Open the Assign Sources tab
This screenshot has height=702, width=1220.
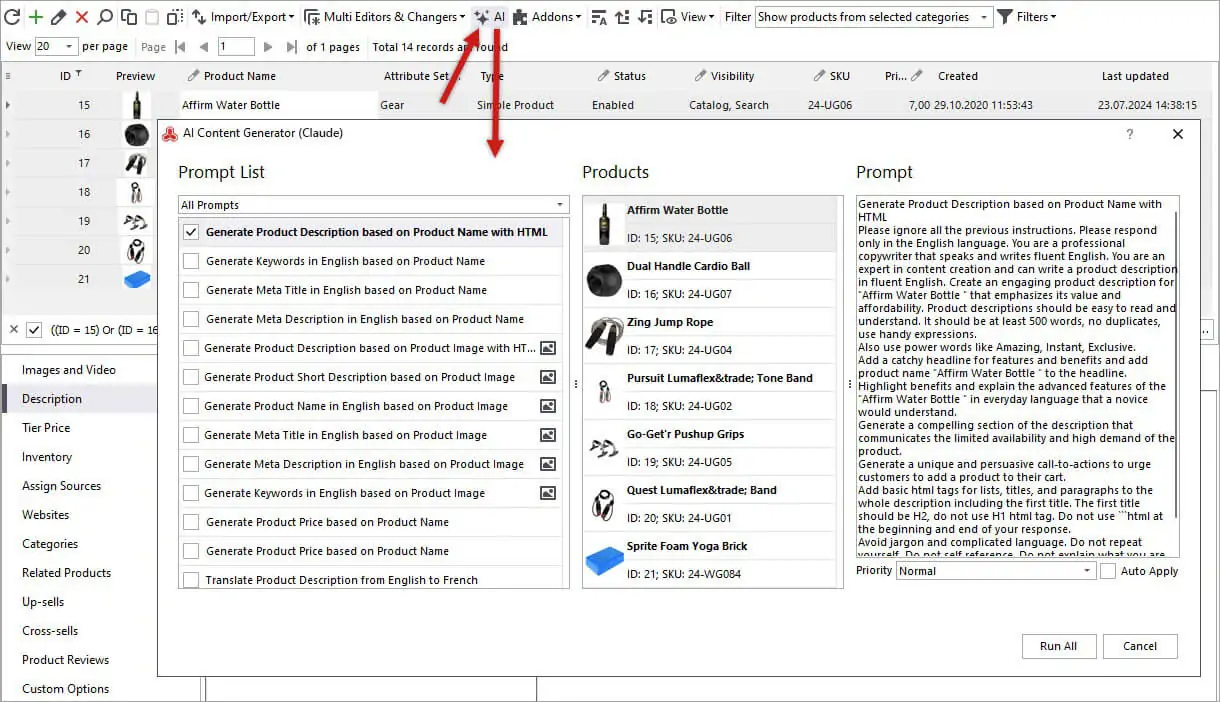62,486
